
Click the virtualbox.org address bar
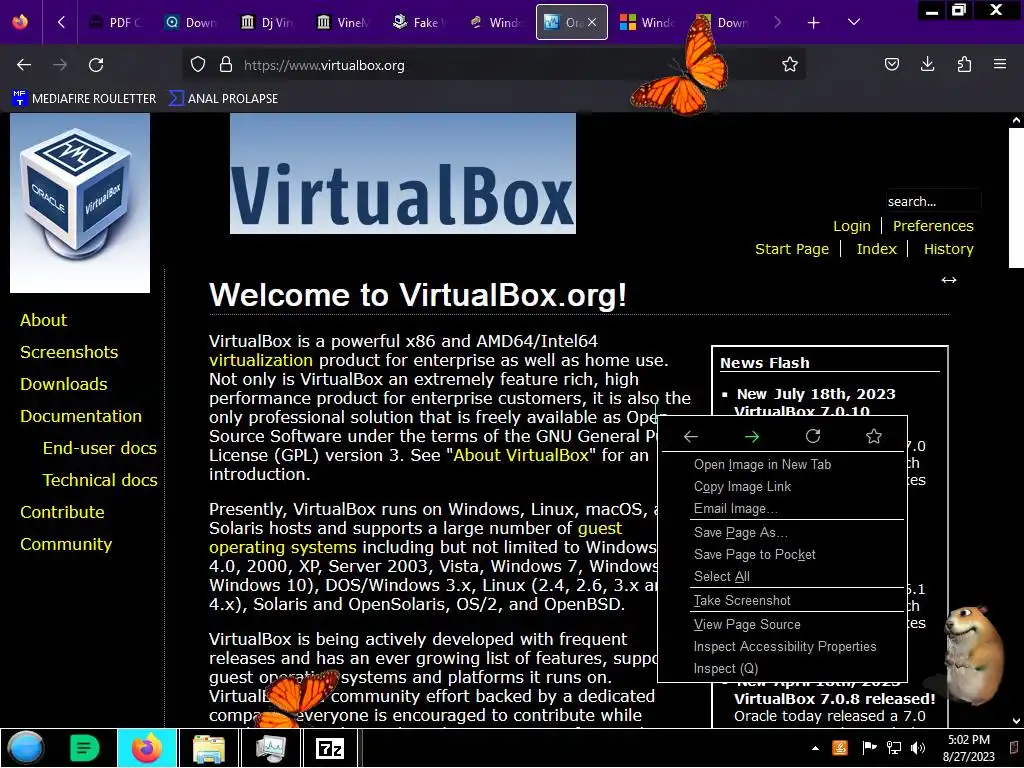click(x=496, y=65)
